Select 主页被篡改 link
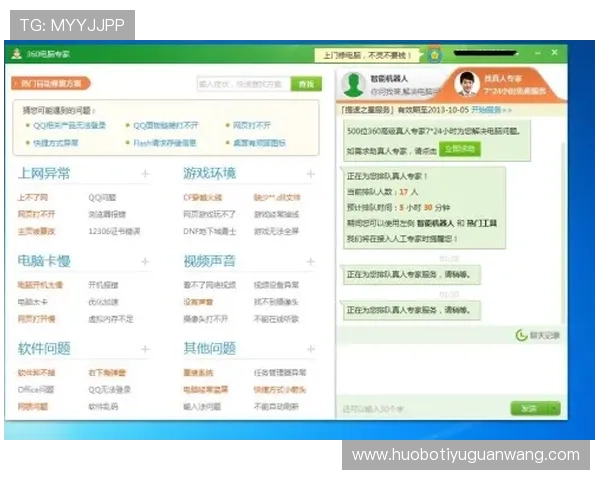Screen dimensions: 600x480 [36, 231]
